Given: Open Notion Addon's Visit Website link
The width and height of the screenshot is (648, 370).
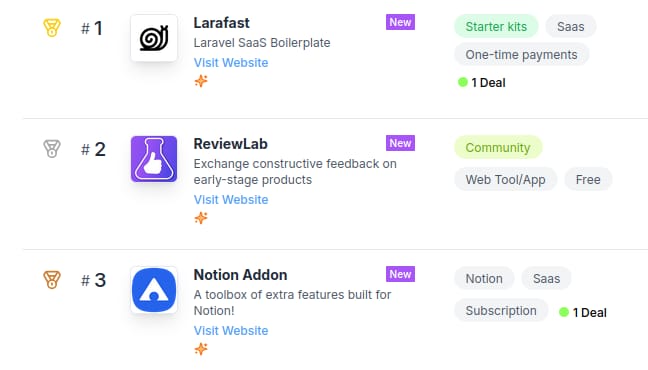Looking at the screenshot, I should click(231, 331).
